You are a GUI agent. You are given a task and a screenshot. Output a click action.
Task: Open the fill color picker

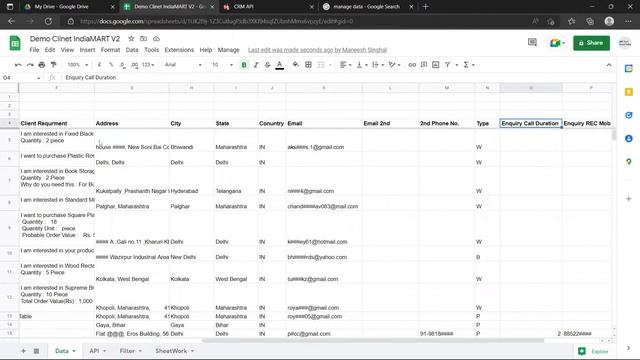(296, 65)
